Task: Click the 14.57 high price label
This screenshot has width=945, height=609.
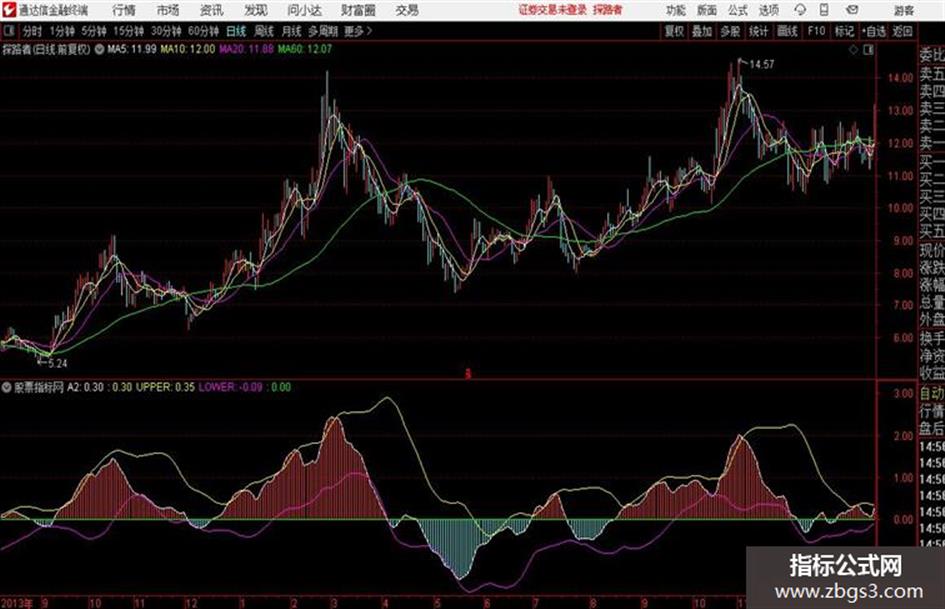Action: (762, 65)
